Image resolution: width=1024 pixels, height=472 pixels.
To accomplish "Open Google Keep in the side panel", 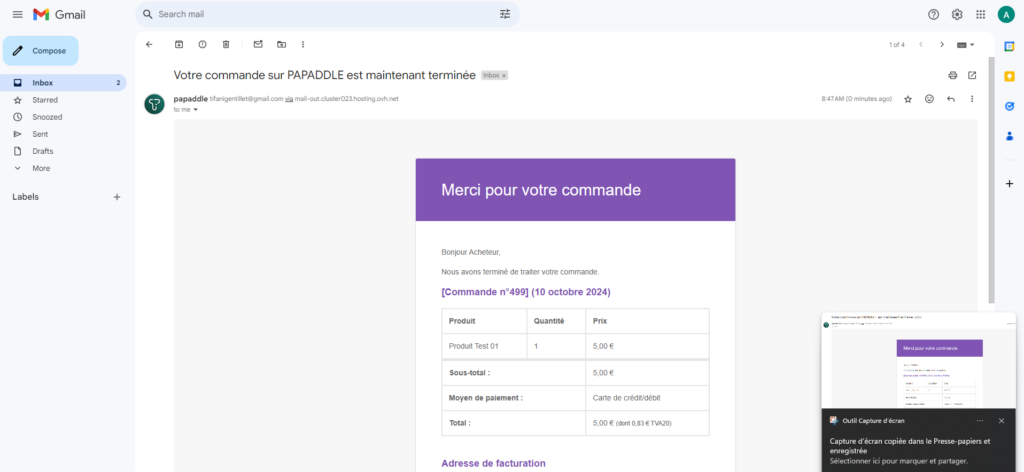I will coord(1009,75).
